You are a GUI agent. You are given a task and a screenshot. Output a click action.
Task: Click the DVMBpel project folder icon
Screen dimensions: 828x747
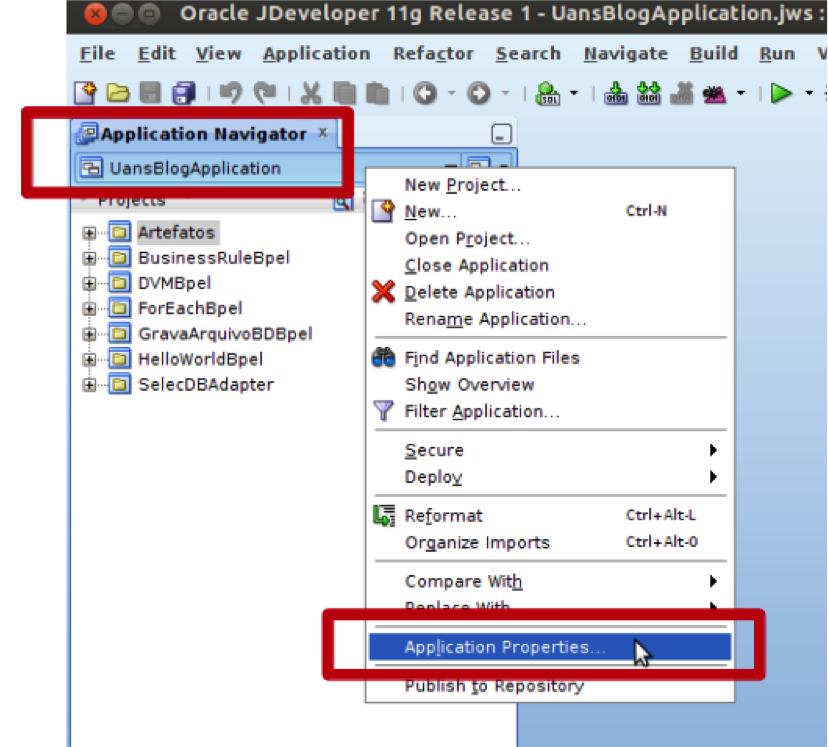tap(119, 282)
